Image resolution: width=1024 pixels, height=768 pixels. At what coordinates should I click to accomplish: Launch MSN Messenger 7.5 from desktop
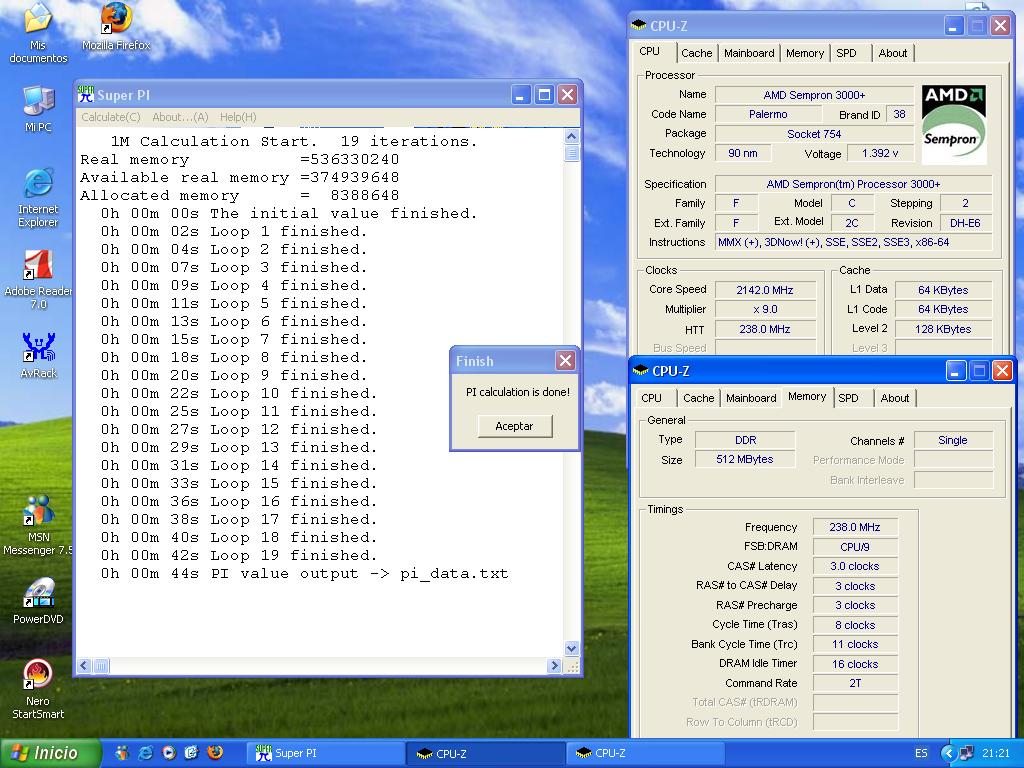click(38, 512)
